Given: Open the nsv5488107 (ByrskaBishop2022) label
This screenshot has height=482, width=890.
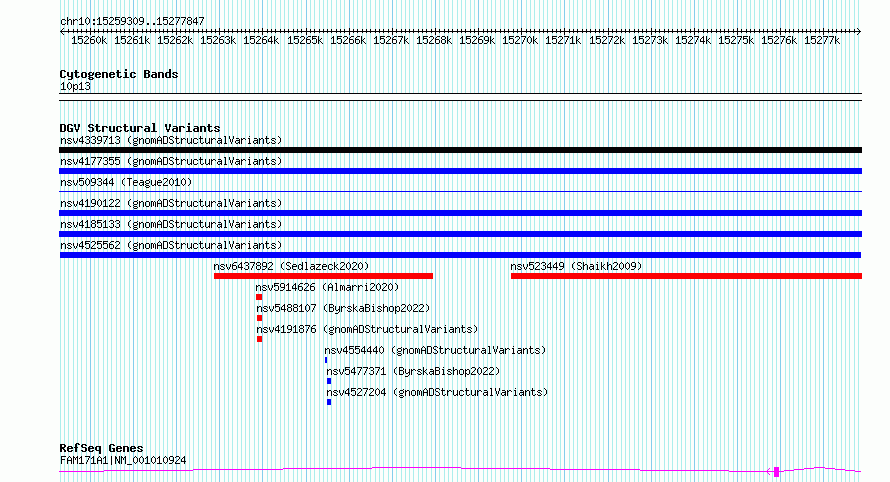Looking at the screenshot, I should tap(343, 308).
